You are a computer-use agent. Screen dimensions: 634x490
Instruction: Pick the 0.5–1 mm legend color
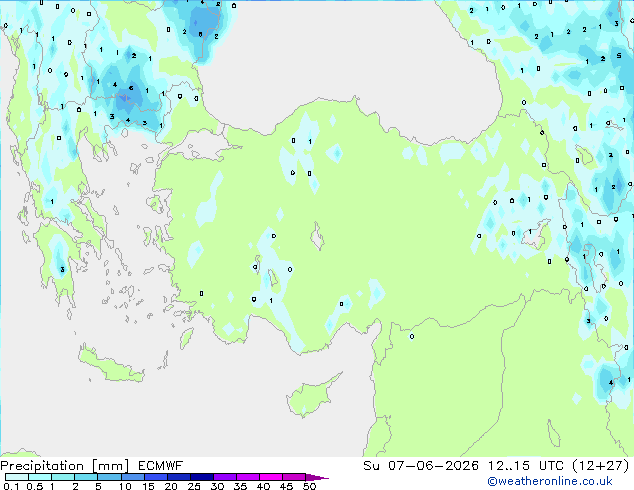click(40, 477)
